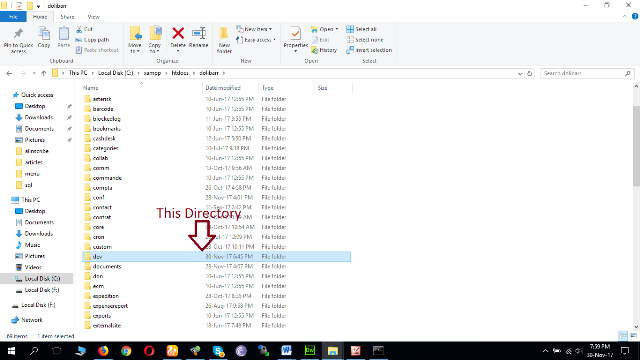Select the expensereport folder
This screenshot has width=640, height=360.
pos(110,306)
